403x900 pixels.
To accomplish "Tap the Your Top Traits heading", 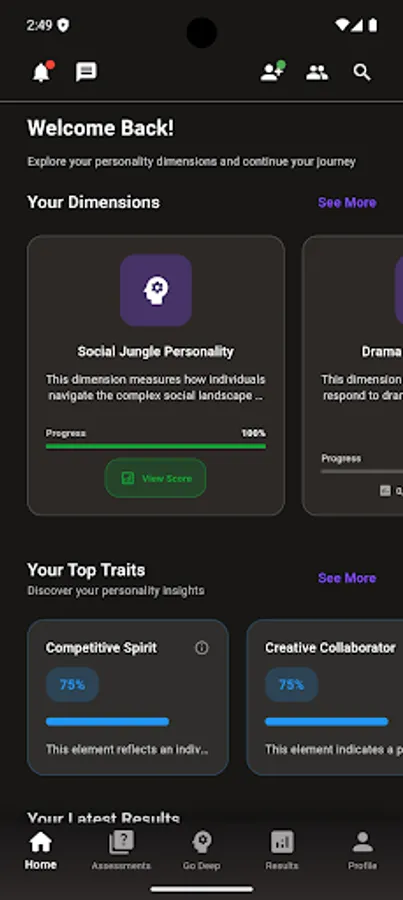I will (x=86, y=570).
